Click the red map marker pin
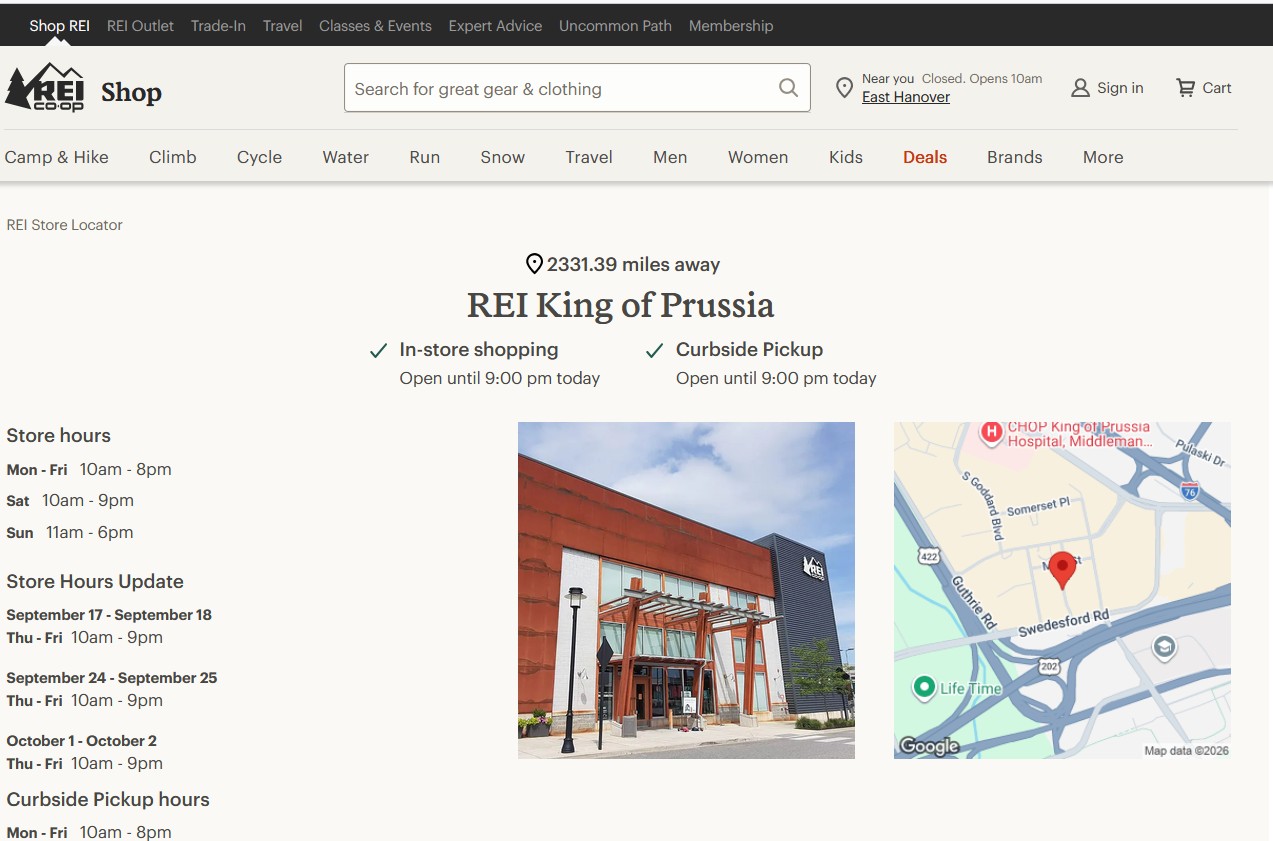Viewport: 1273px width, 841px height. (1062, 569)
